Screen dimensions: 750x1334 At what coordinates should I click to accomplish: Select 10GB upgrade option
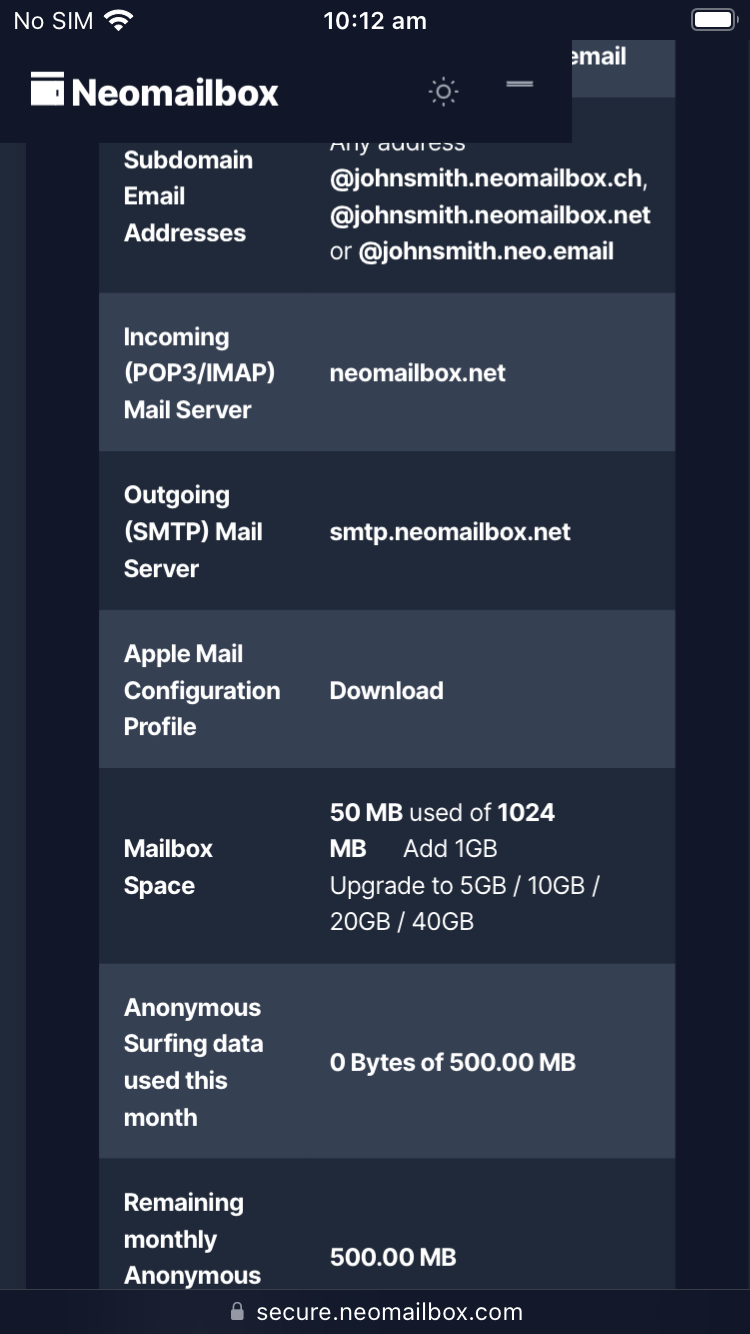[x=556, y=885]
